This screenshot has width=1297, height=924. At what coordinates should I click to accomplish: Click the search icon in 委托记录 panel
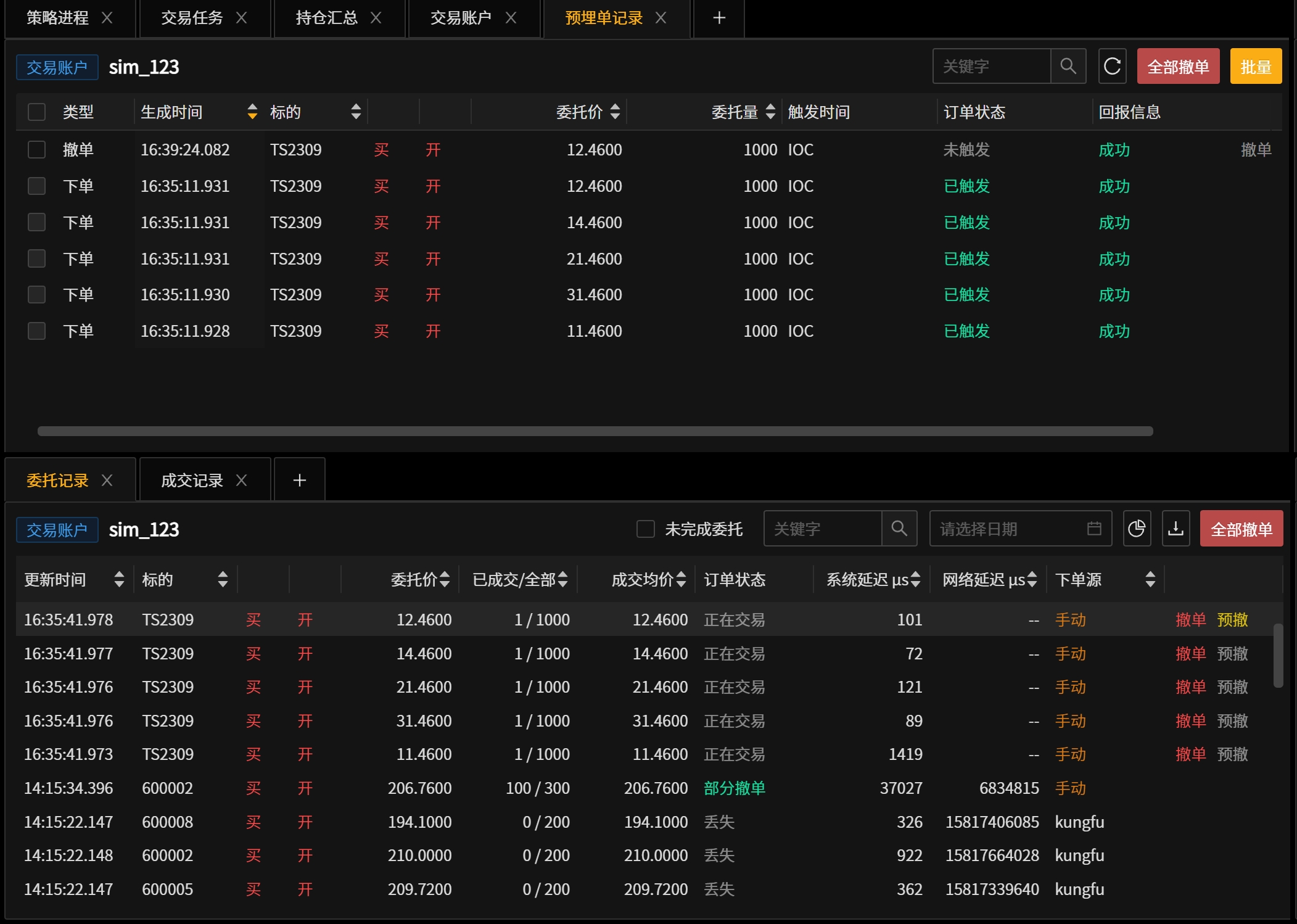[x=900, y=529]
